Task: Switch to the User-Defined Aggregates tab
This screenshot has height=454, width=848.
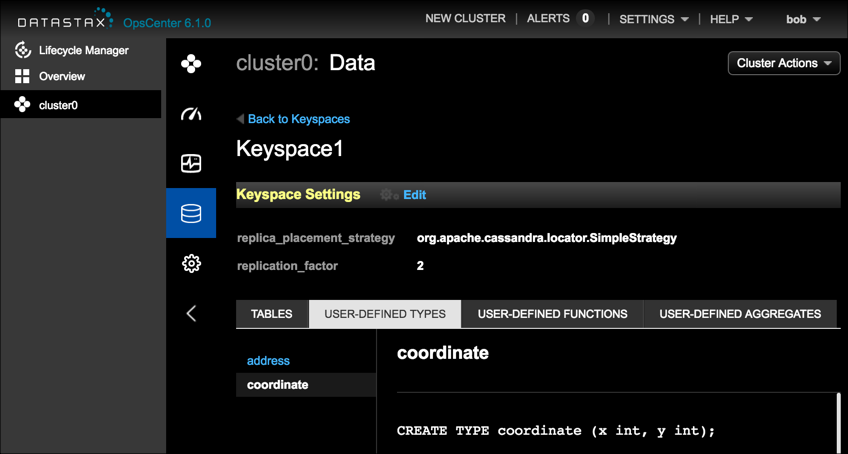Action: tap(740, 314)
